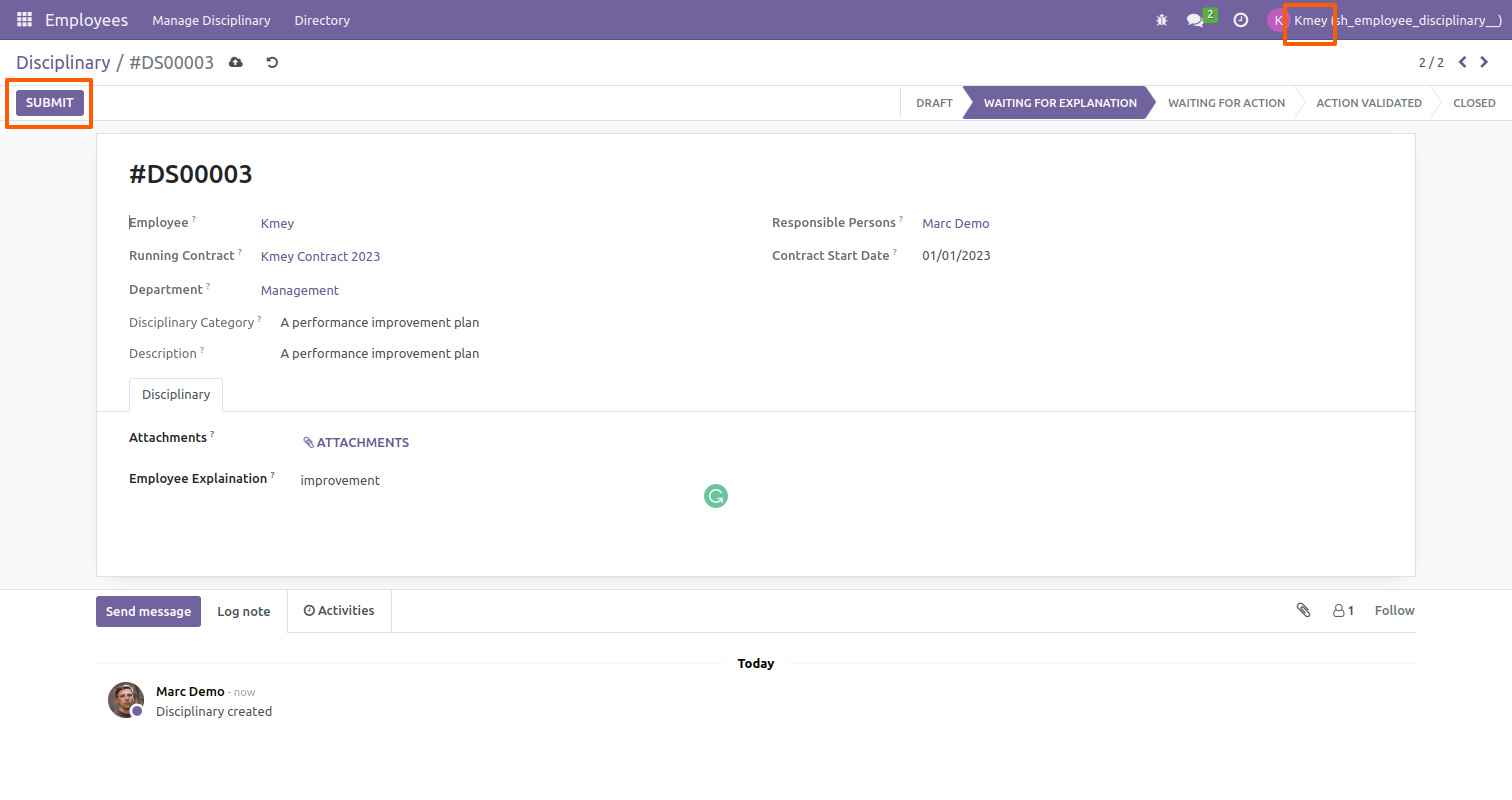Open Marc Demo responsible person link
The width and height of the screenshot is (1512, 800).
[x=956, y=224]
